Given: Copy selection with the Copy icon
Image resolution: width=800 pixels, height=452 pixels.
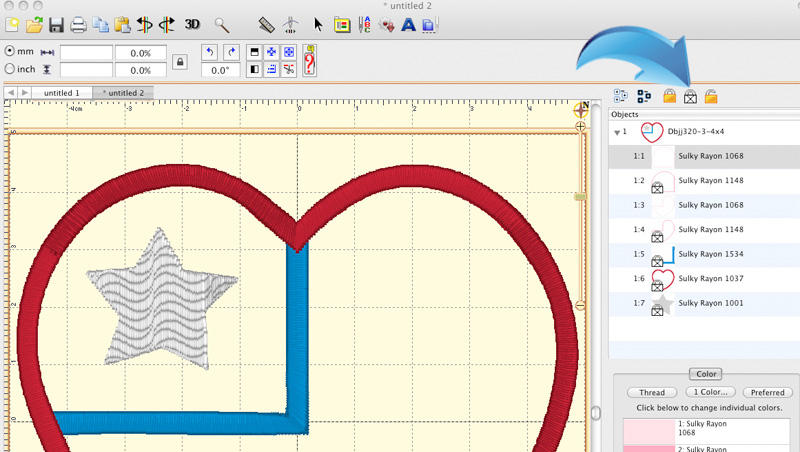Looking at the screenshot, I should pyautogui.click(x=101, y=24).
